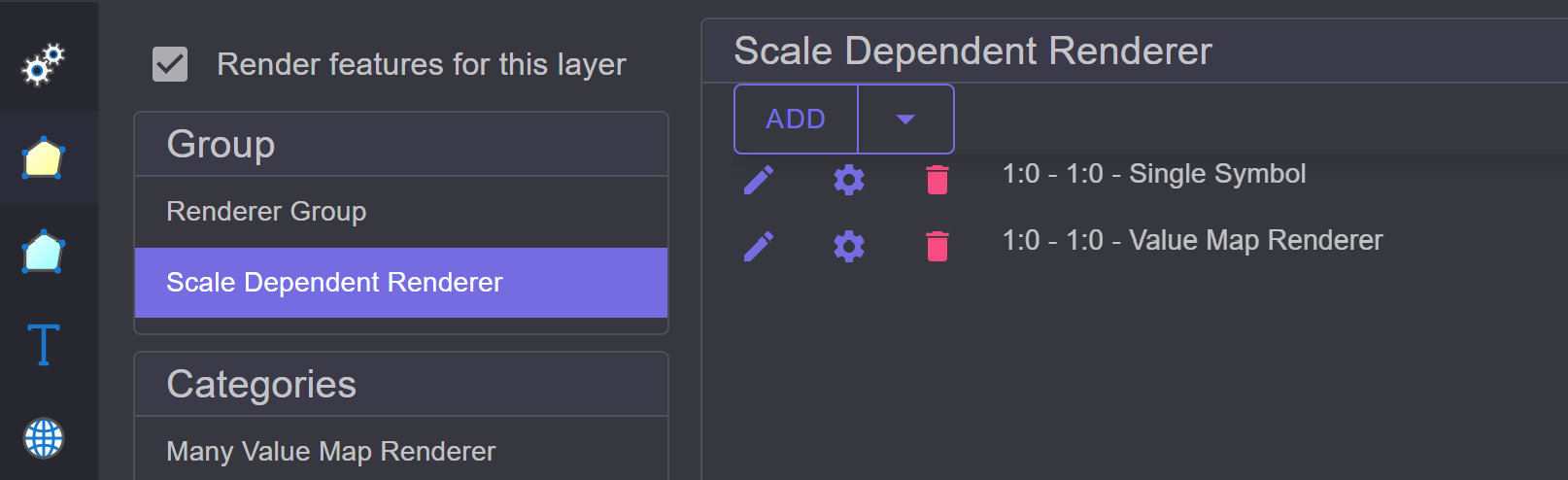
Task: Choose Many Value Map Renderer under Categories
Action: [401, 451]
